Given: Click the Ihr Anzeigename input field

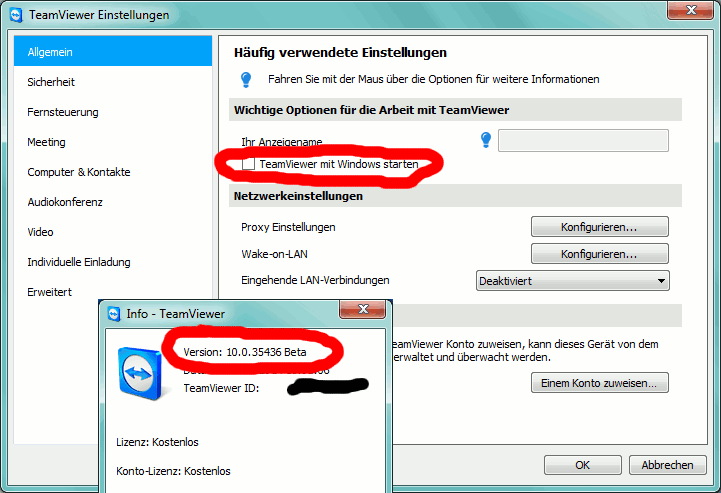Looking at the screenshot, I should (583, 140).
